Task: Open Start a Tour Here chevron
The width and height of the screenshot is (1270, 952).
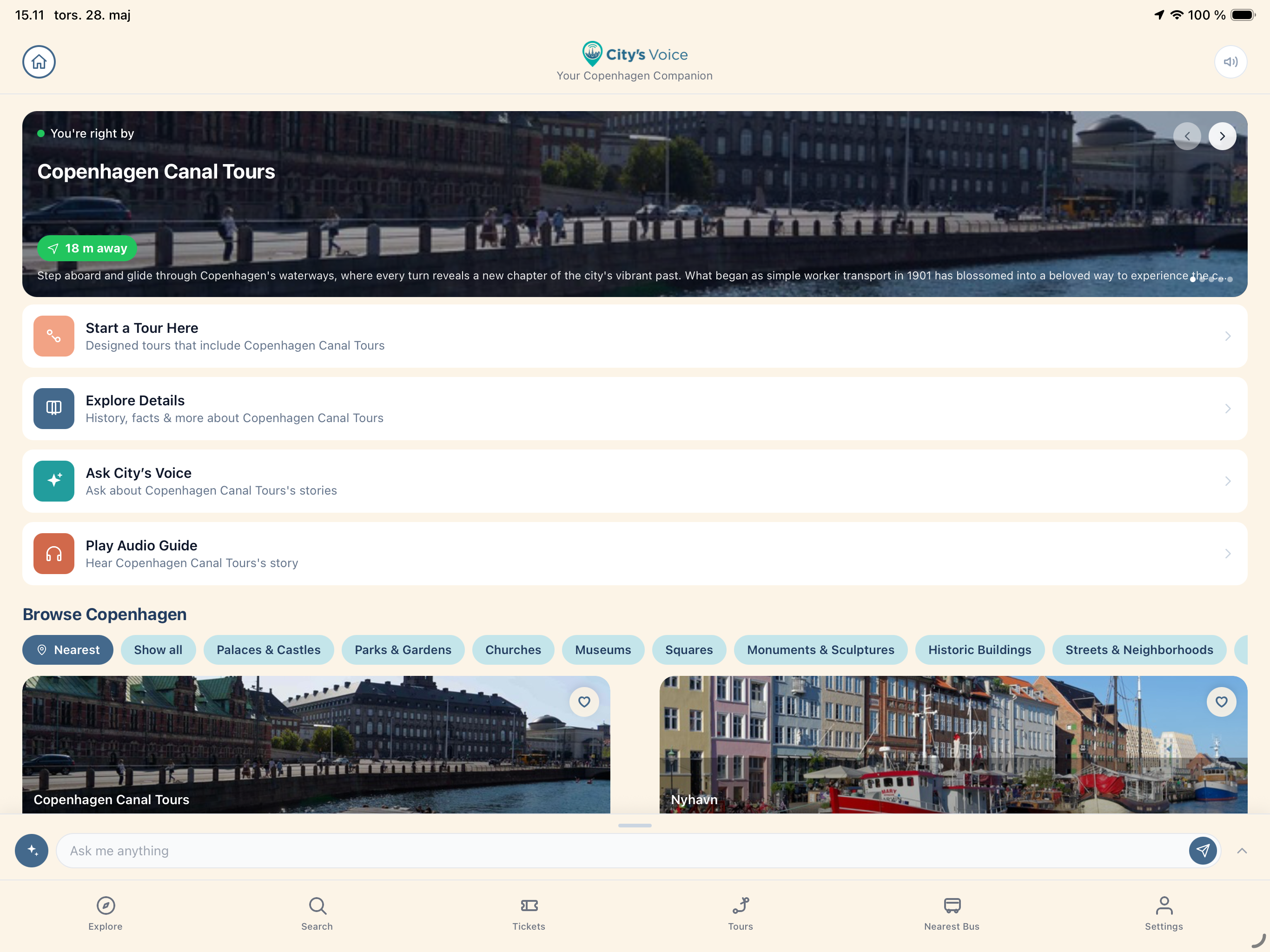Action: 1228,336
